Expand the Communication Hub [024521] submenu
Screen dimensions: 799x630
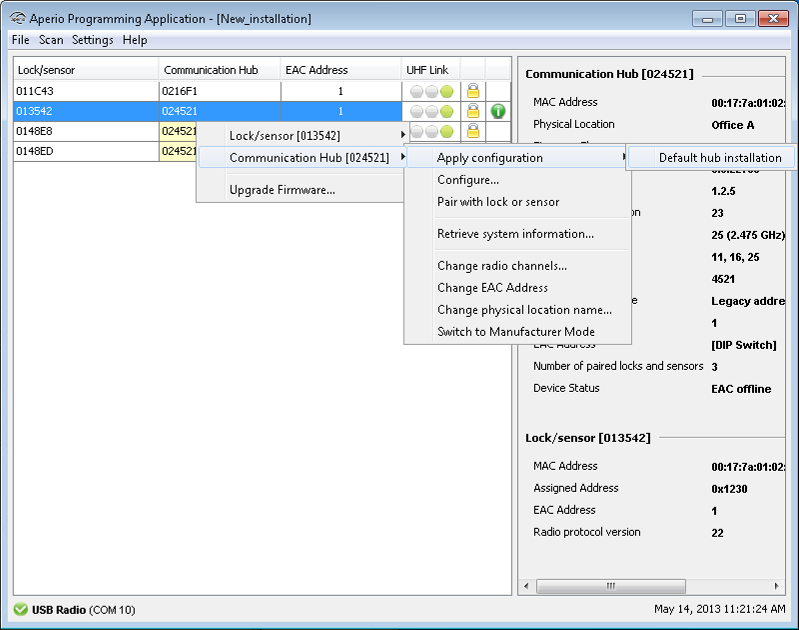click(x=302, y=158)
